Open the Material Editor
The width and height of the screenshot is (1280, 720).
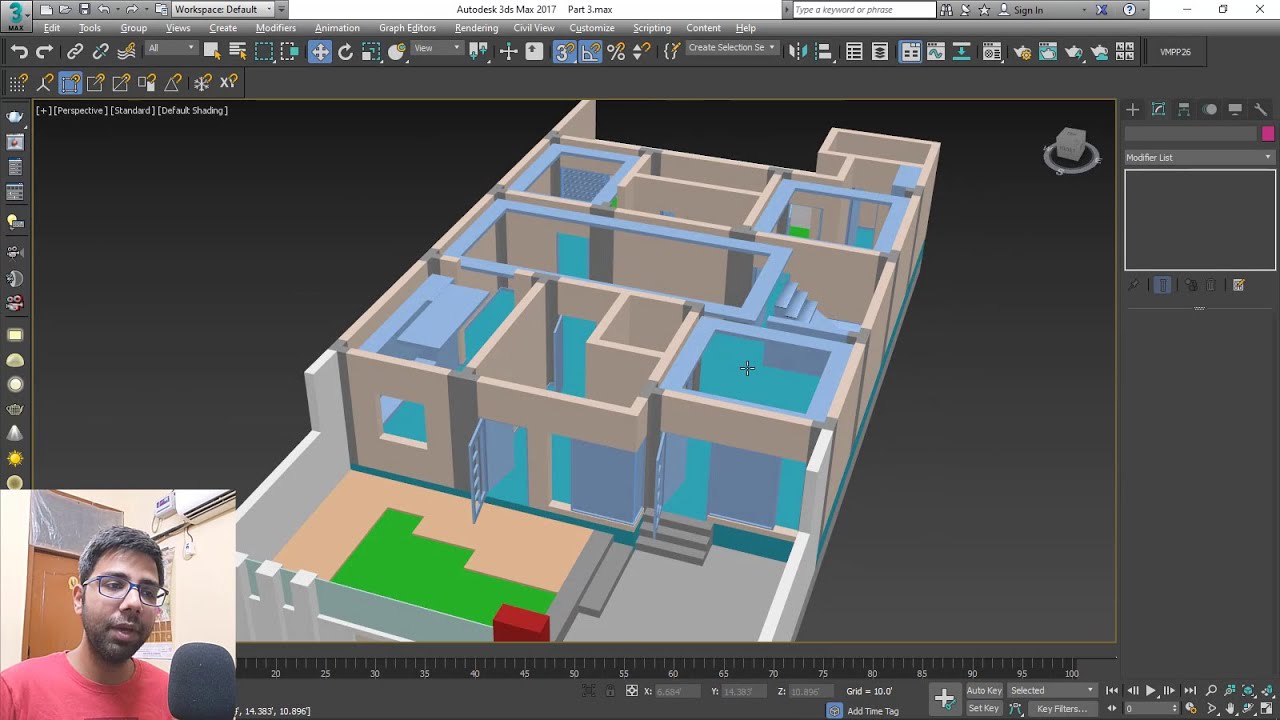pyautogui.click(x=992, y=52)
